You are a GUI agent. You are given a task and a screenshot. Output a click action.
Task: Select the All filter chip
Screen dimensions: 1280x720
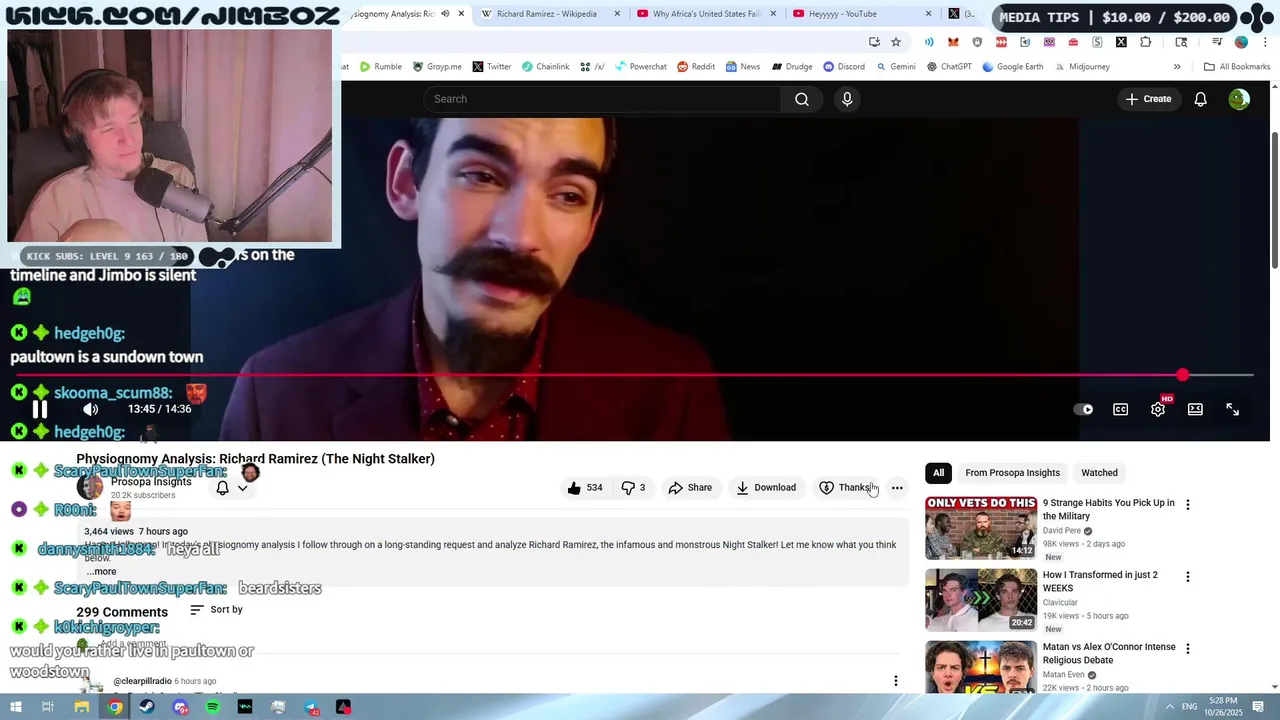(x=938, y=473)
